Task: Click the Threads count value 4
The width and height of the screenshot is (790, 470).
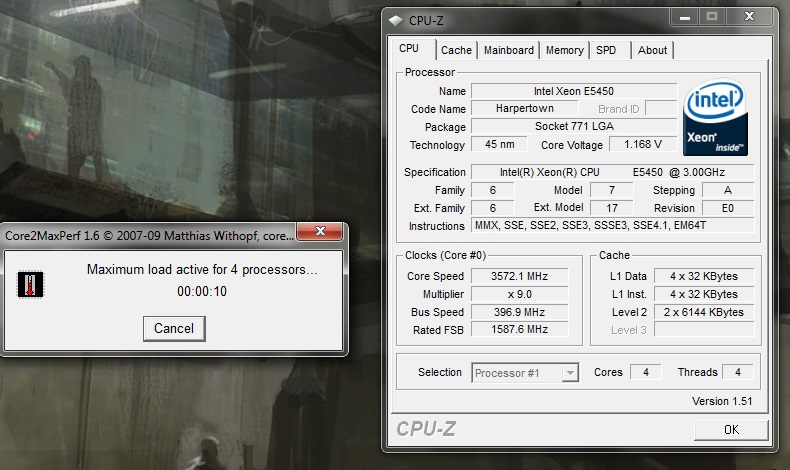Action: tap(738, 372)
